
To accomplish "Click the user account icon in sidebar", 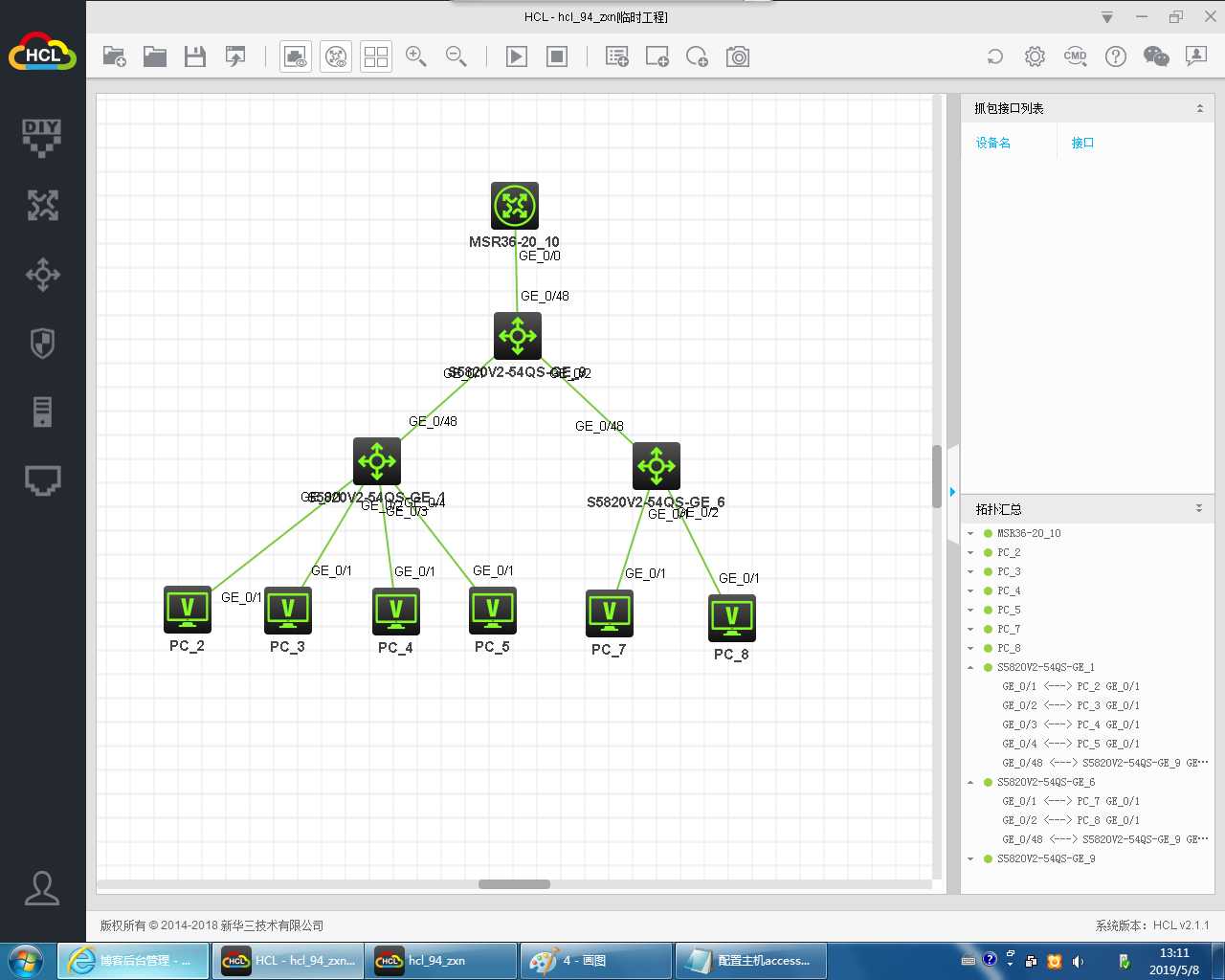I will coord(42,888).
